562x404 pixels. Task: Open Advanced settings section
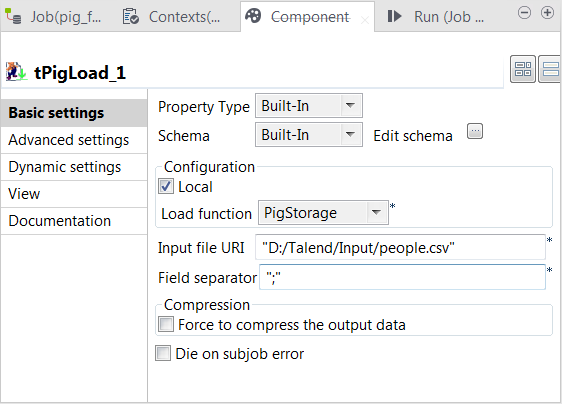point(74,140)
